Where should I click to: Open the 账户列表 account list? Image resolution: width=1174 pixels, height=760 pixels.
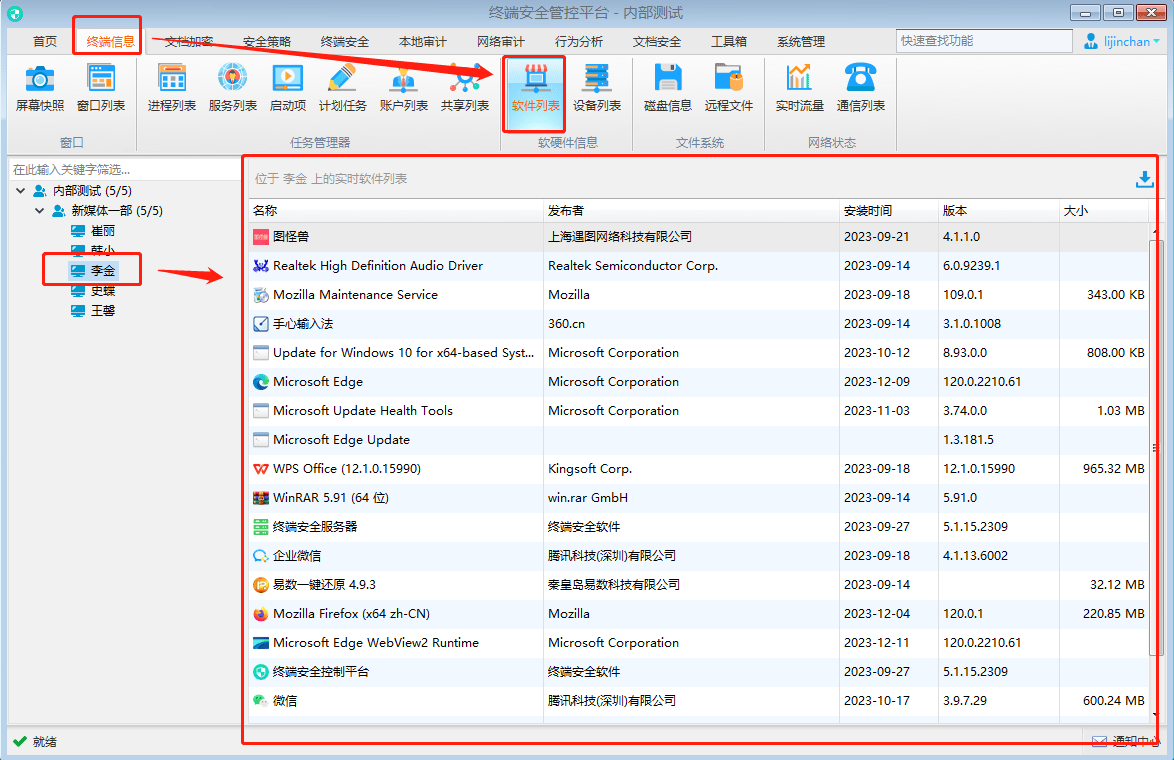tap(404, 88)
